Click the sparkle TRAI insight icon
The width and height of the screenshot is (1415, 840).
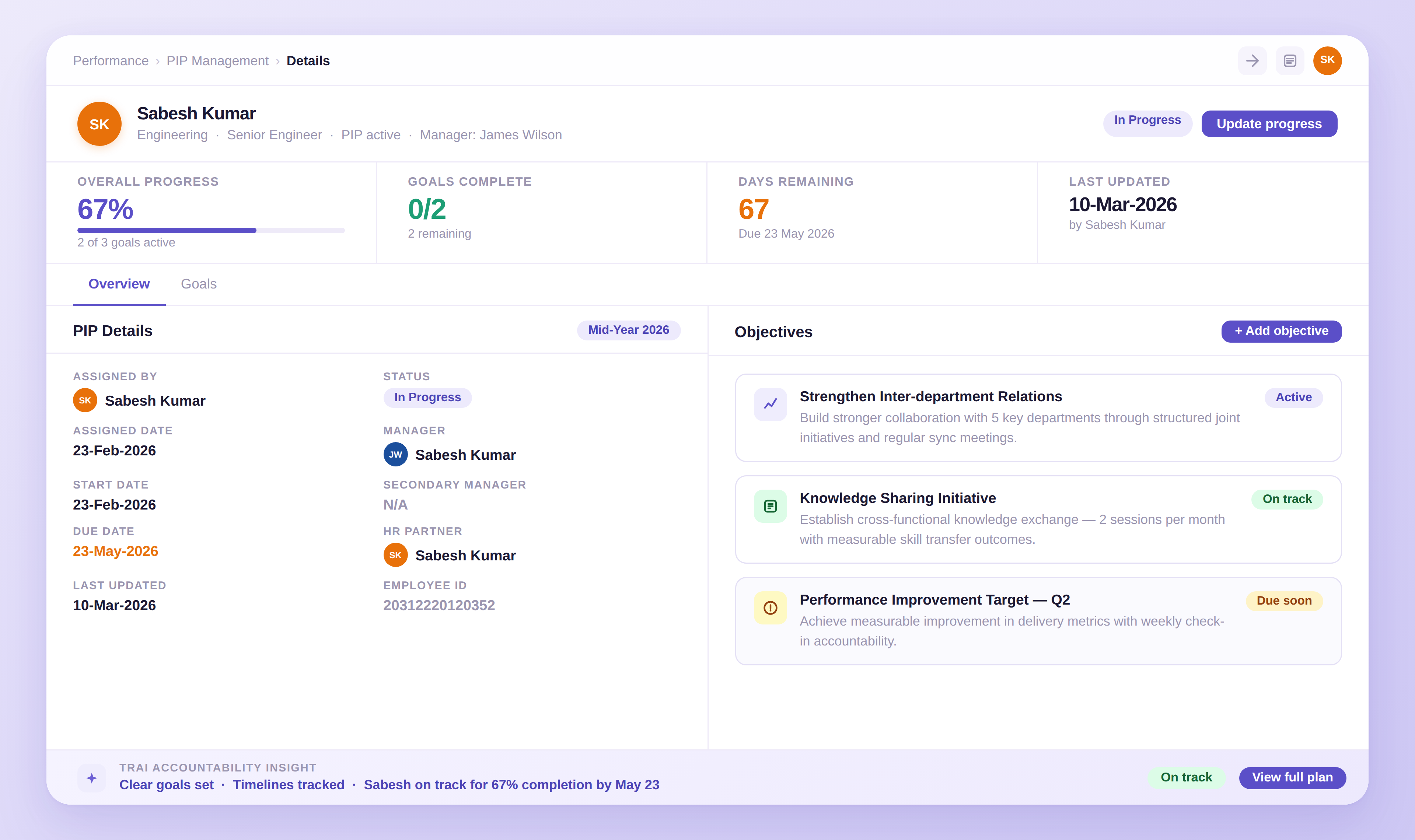(92, 778)
